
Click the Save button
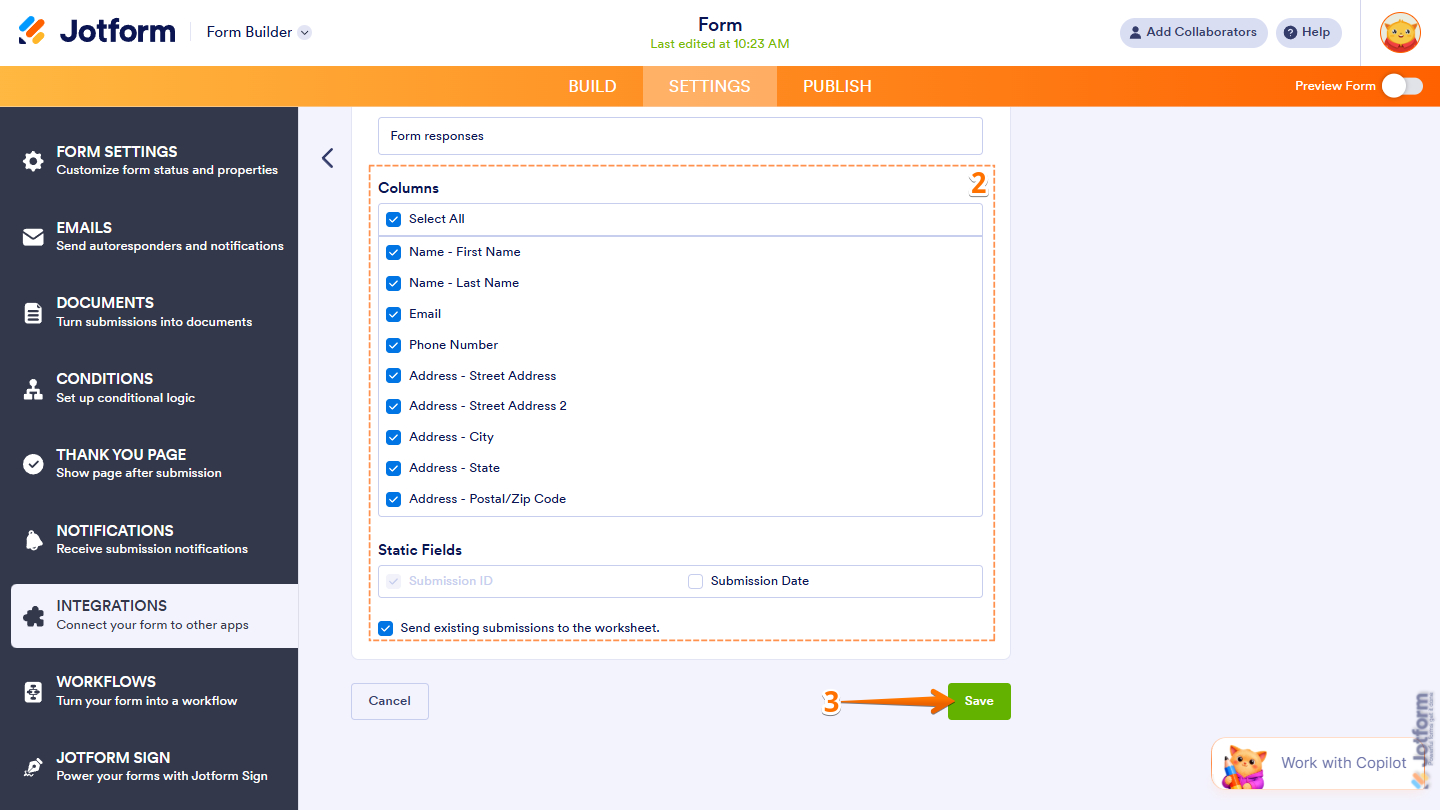(978, 701)
